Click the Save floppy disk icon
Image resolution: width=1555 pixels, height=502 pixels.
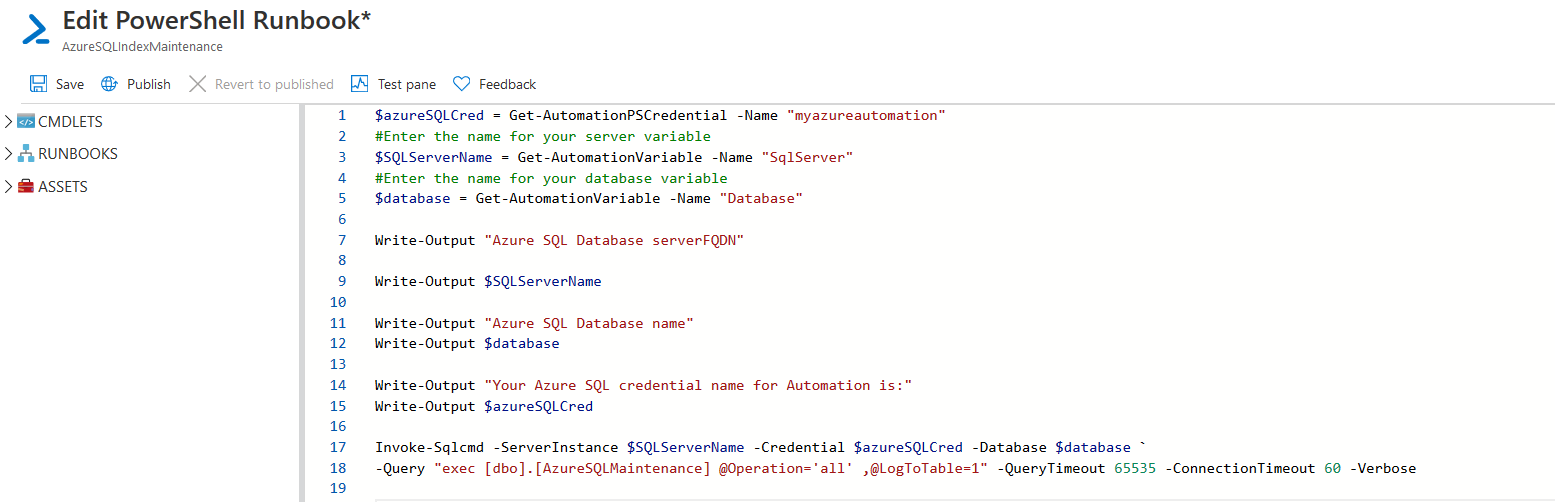[x=38, y=84]
